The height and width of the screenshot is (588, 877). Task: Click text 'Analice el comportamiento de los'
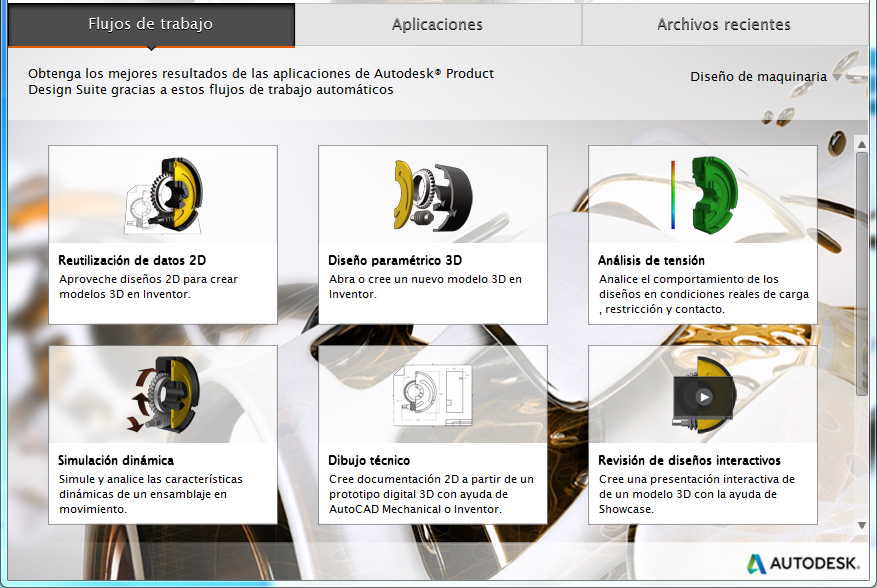(x=689, y=279)
